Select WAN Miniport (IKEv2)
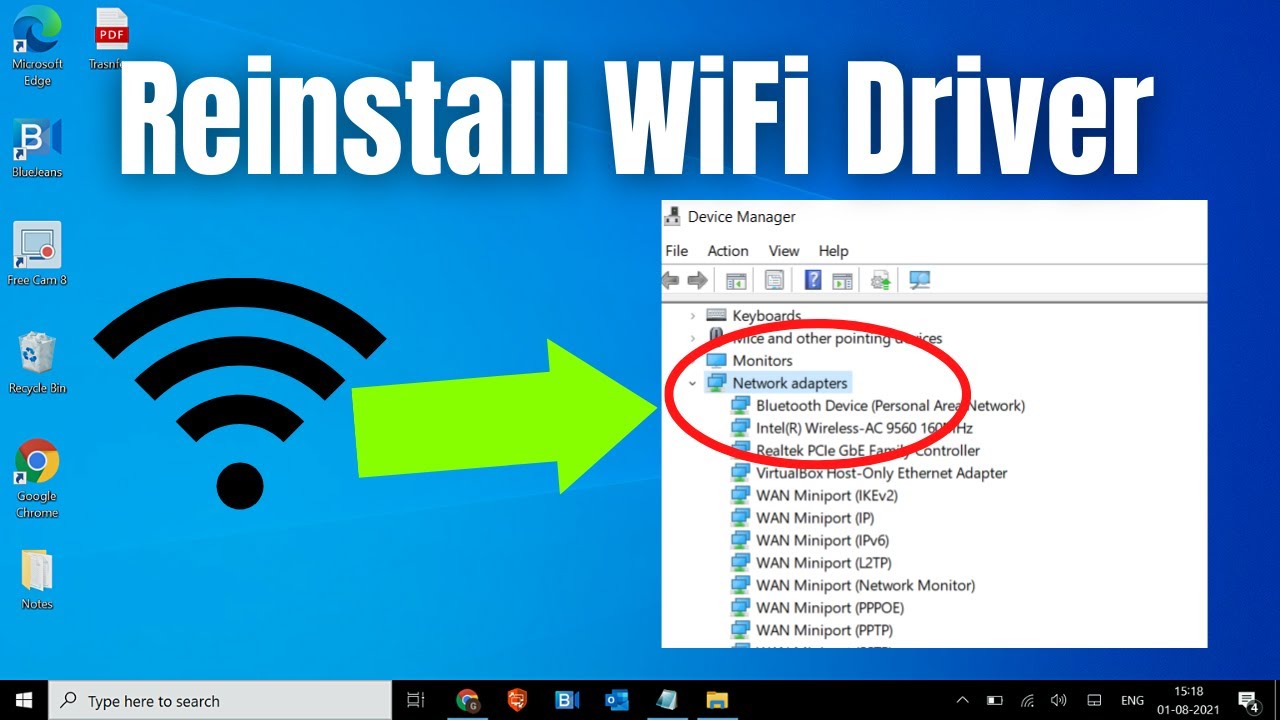The image size is (1280, 720). pyautogui.click(x=814, y=496)
